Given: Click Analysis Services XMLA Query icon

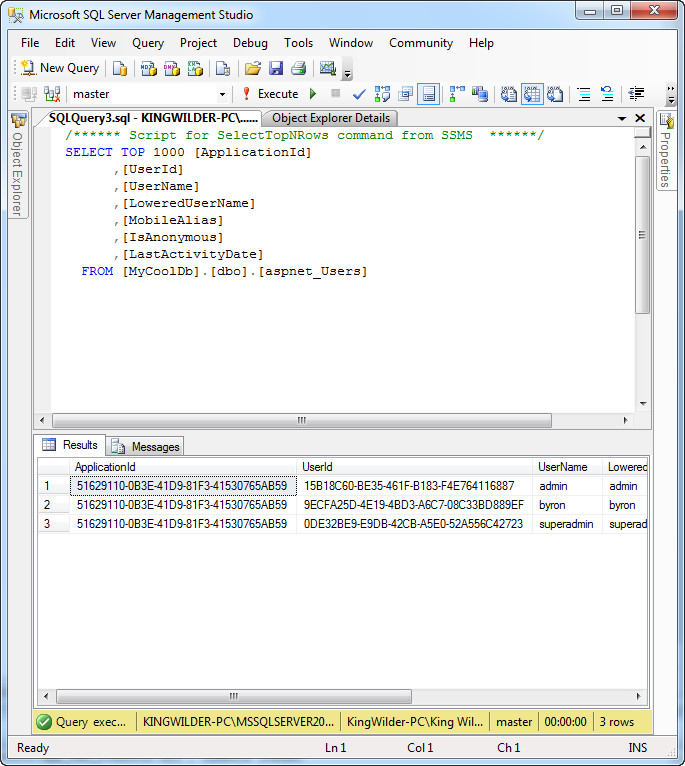Looking at the screenshot, I should point(195,68).
